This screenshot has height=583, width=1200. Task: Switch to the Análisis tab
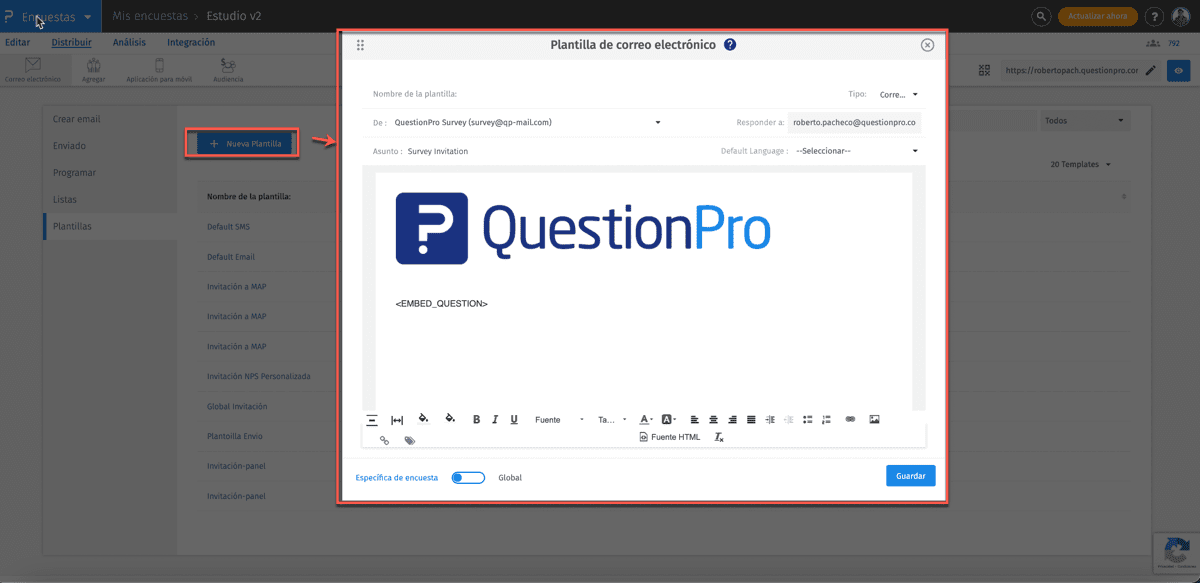pyautogui.click(x=131, y=42)
